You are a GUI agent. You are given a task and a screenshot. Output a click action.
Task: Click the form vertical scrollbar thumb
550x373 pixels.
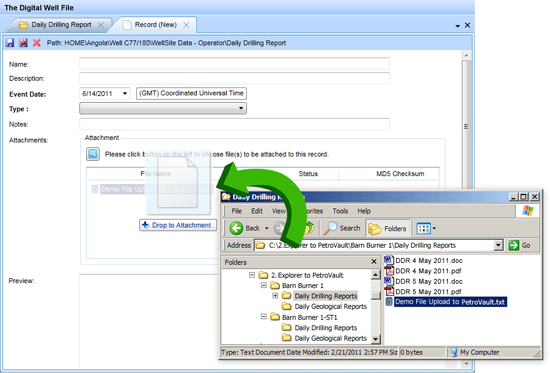[466, 126]
